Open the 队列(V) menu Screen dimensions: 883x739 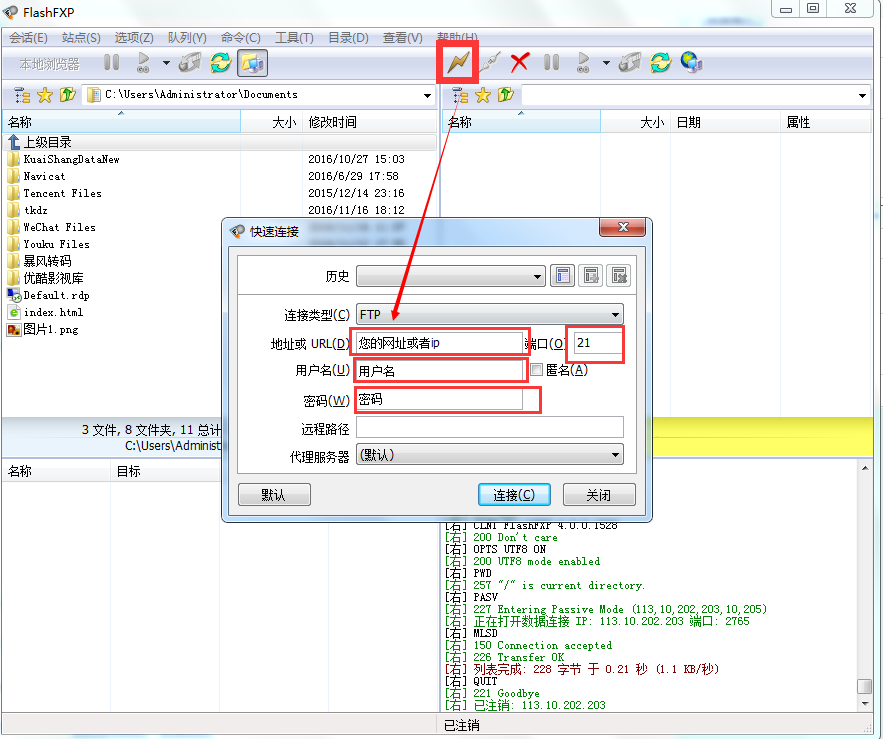click(x=187, y=38)
